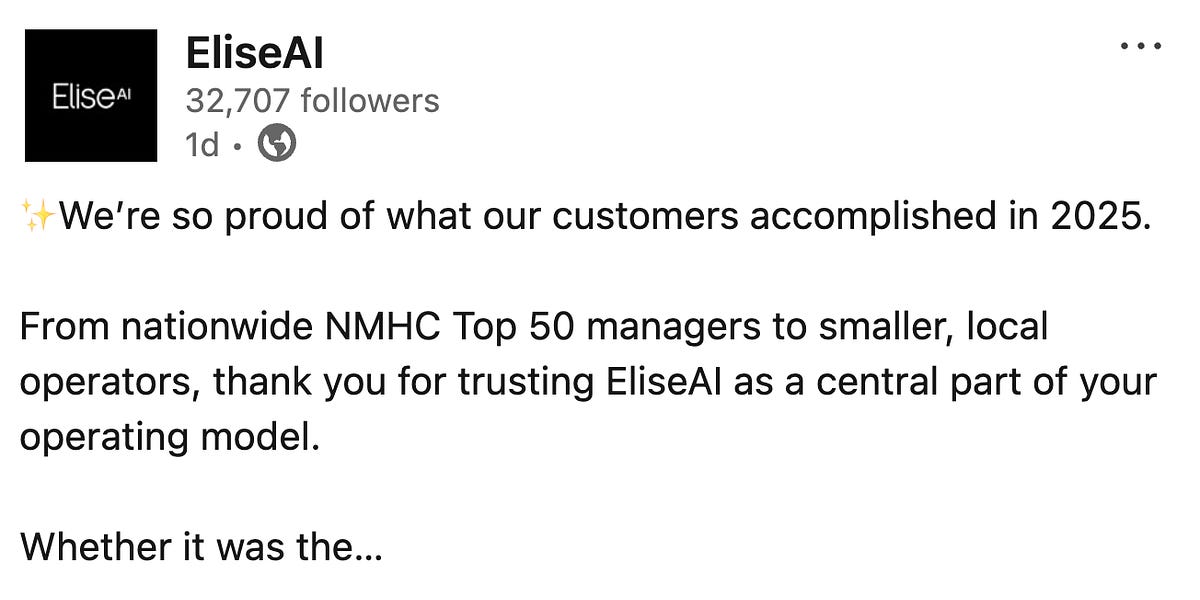
Task: Open the EliseAI company name link
Action: (x=254, y=54)
